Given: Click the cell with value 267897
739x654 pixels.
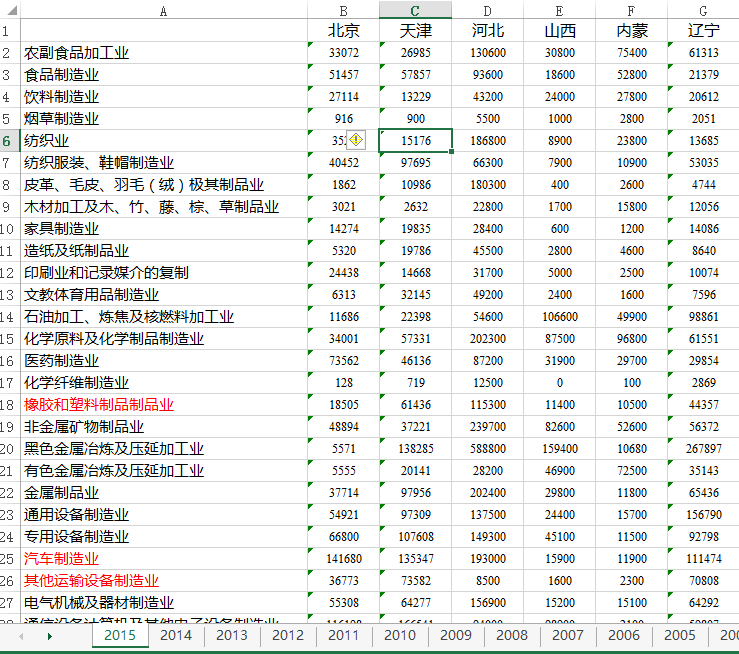Looking at the screenshot, I should coord(703,449).
